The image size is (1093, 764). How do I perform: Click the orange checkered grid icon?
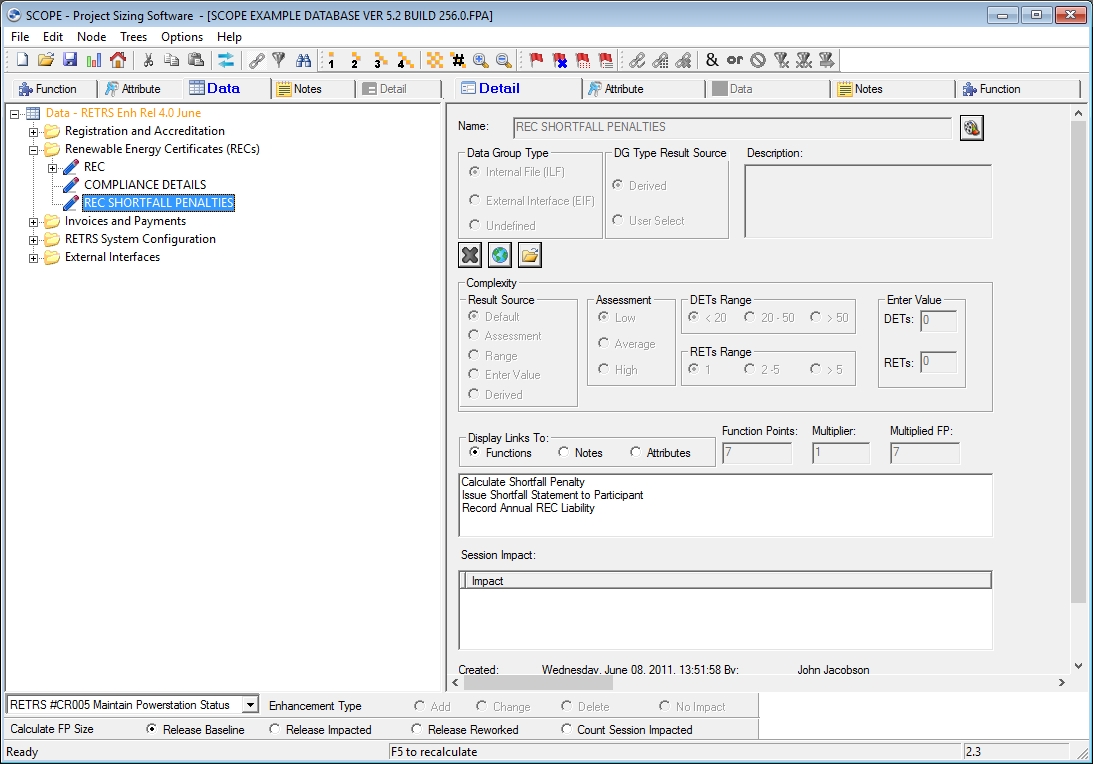click(x=434, y=61)
